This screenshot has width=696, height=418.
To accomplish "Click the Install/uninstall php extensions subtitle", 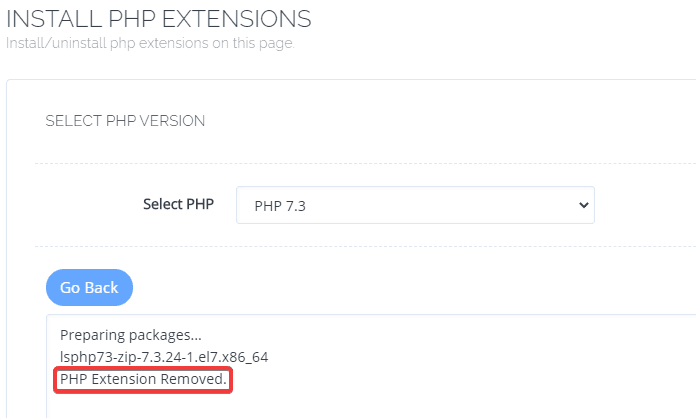I will point(149,43).
